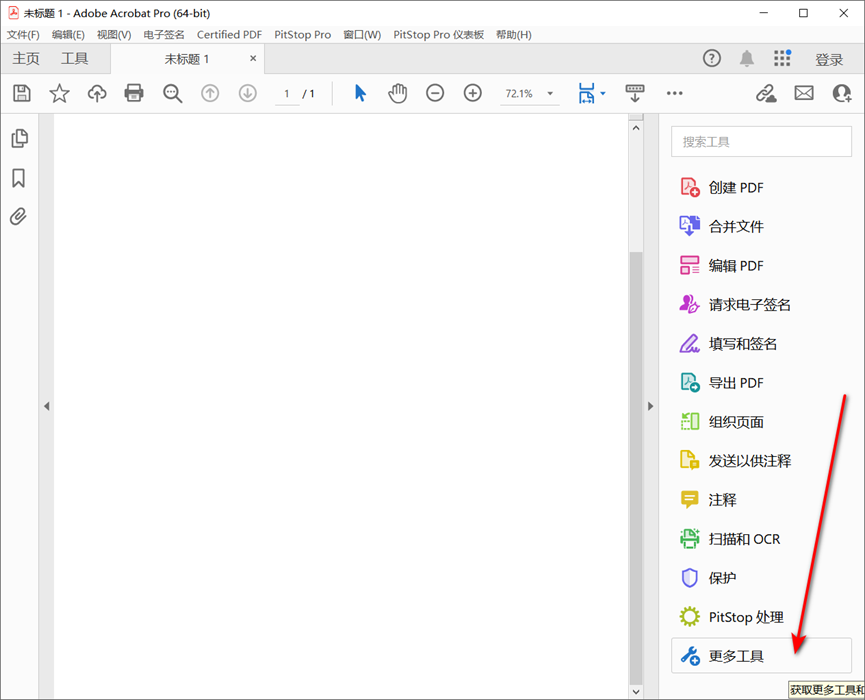Open the Attachments paperclip icon
Image resolution: width=865 pixels, height=700 pixels.
pyautogui.click(x=18, y=217)
